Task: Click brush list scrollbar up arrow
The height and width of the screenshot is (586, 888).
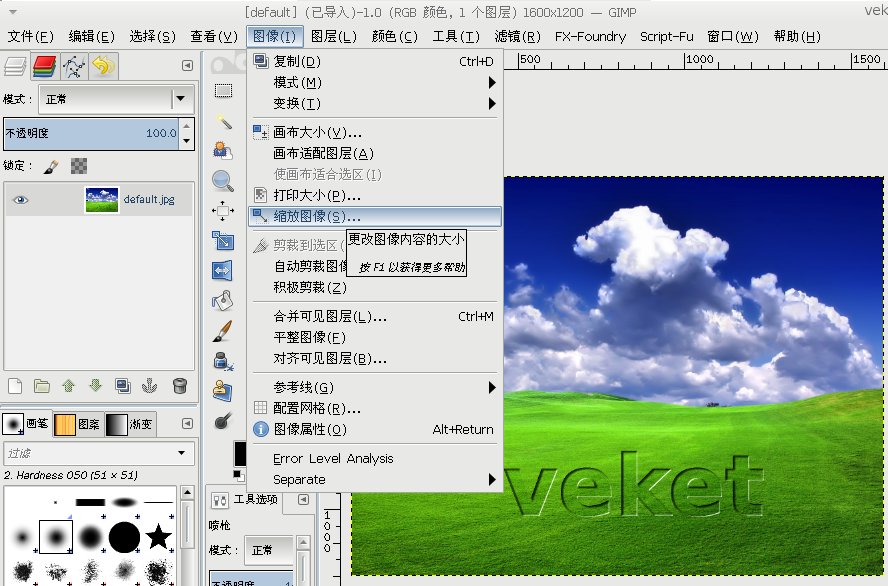Action: pos(187,493)
